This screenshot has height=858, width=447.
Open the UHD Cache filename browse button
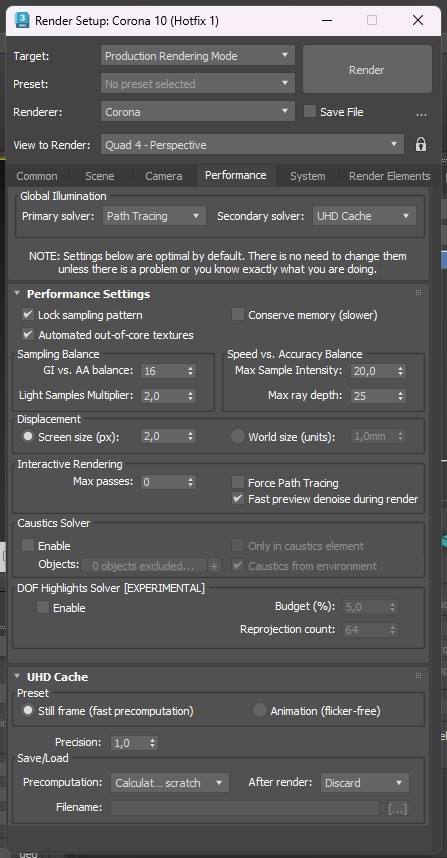click(397, 808)
